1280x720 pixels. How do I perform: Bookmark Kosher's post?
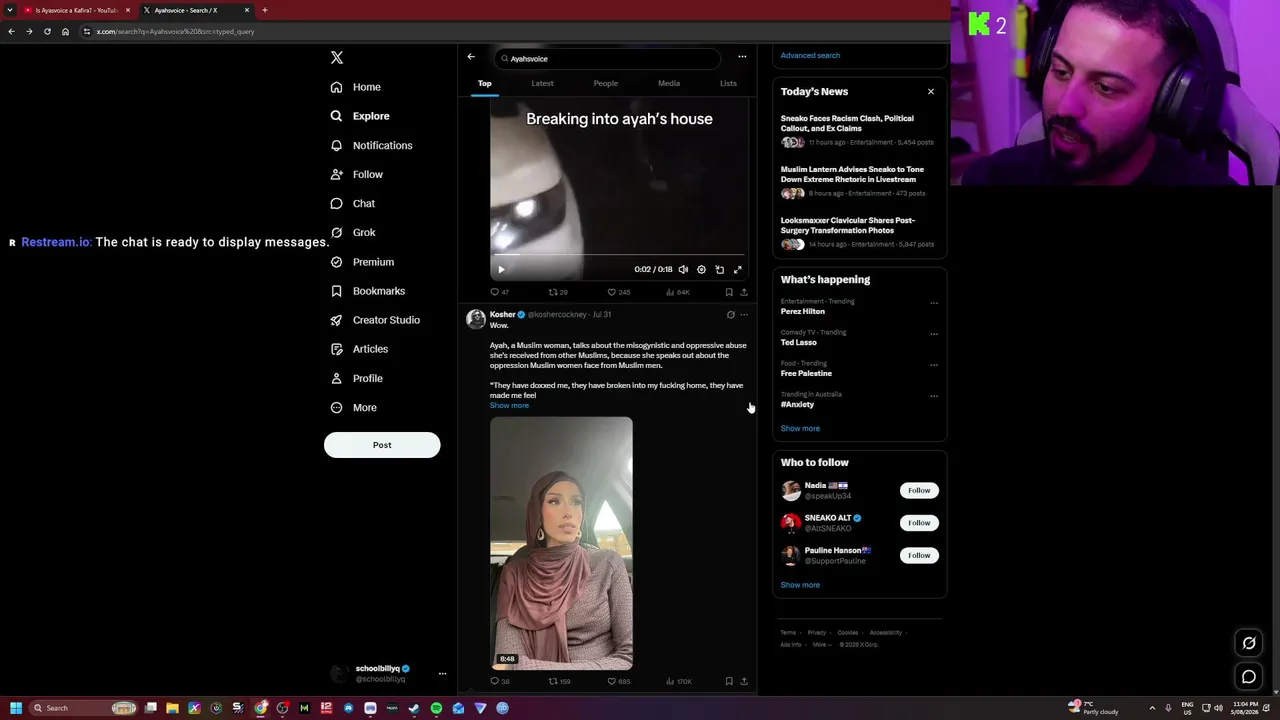click(x=729, y=681)
